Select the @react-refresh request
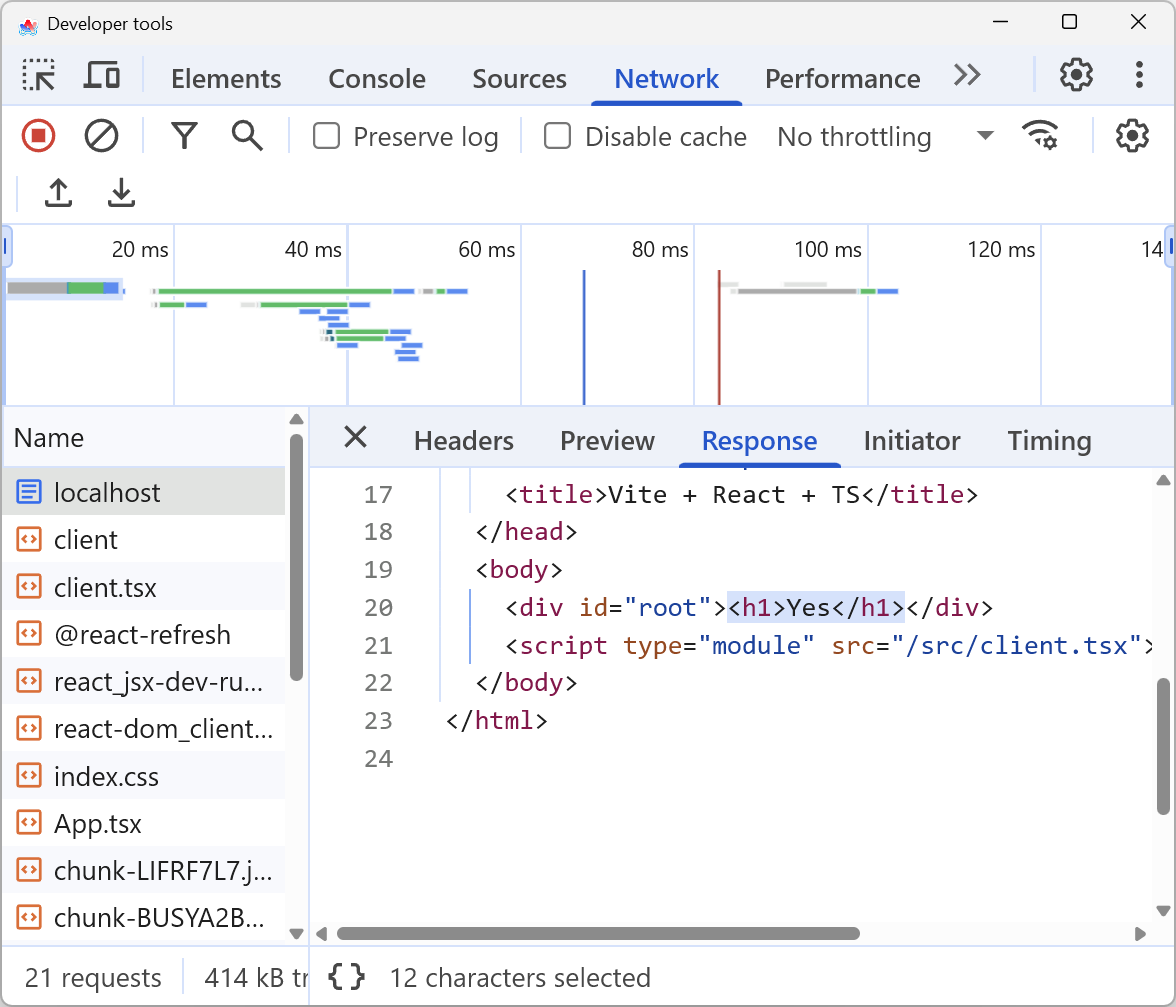This screenshot has width=1176, height=1007. [145, 634]
